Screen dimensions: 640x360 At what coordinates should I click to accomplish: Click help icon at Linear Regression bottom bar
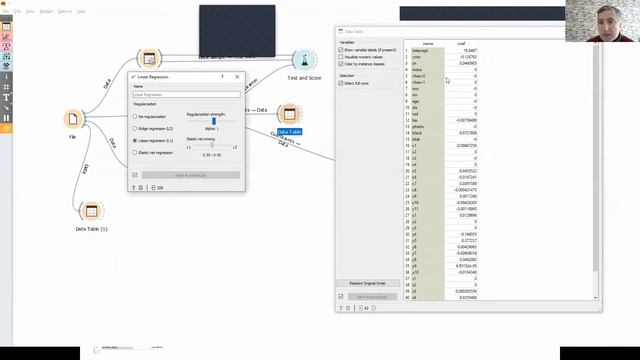click(x=133, y=188)
